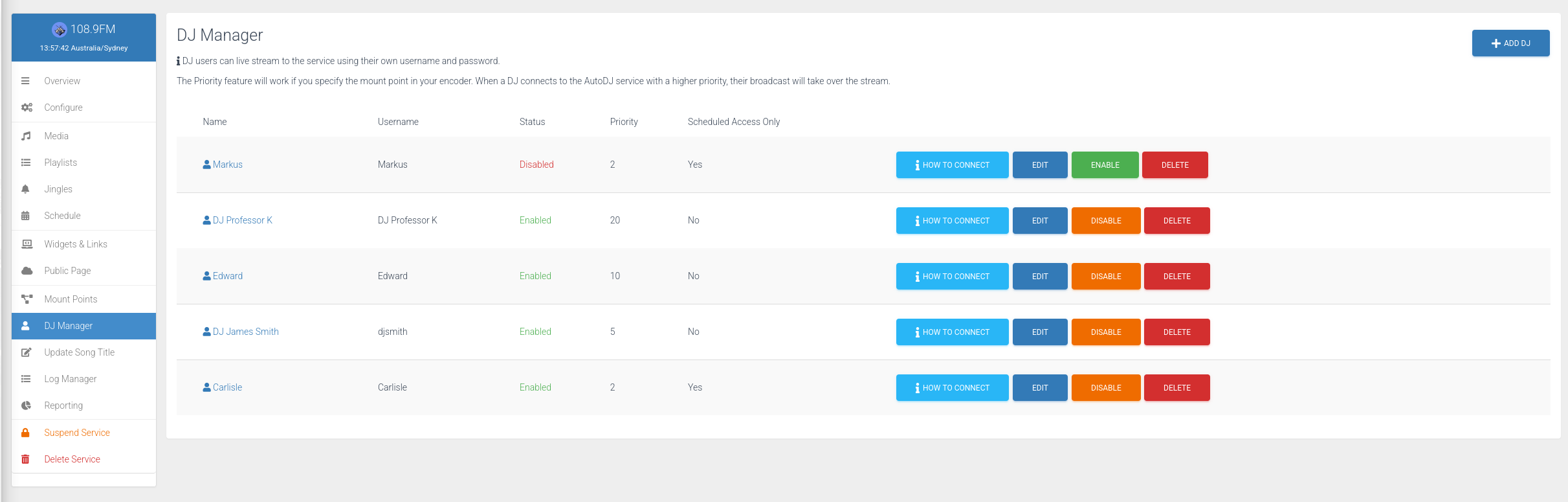The width and height of the screenshot is (1568, 502).
Task: Click the pie chart icon beside Reporting
Action: 26,405
